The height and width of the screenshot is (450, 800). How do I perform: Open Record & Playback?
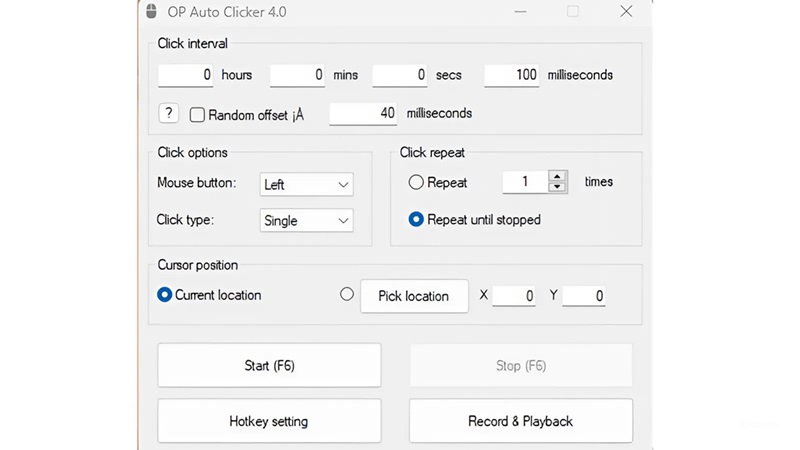click(520, 421)
